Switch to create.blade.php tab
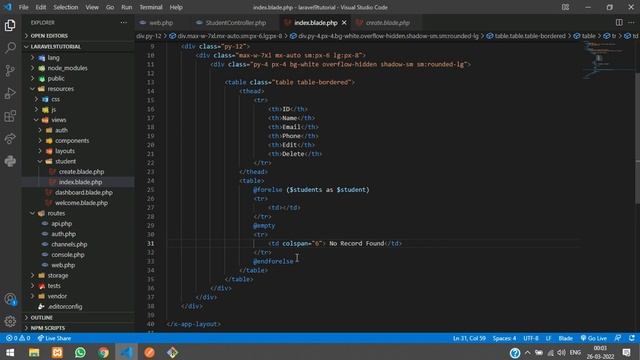The image size is (640, 360). click(388, 23)
